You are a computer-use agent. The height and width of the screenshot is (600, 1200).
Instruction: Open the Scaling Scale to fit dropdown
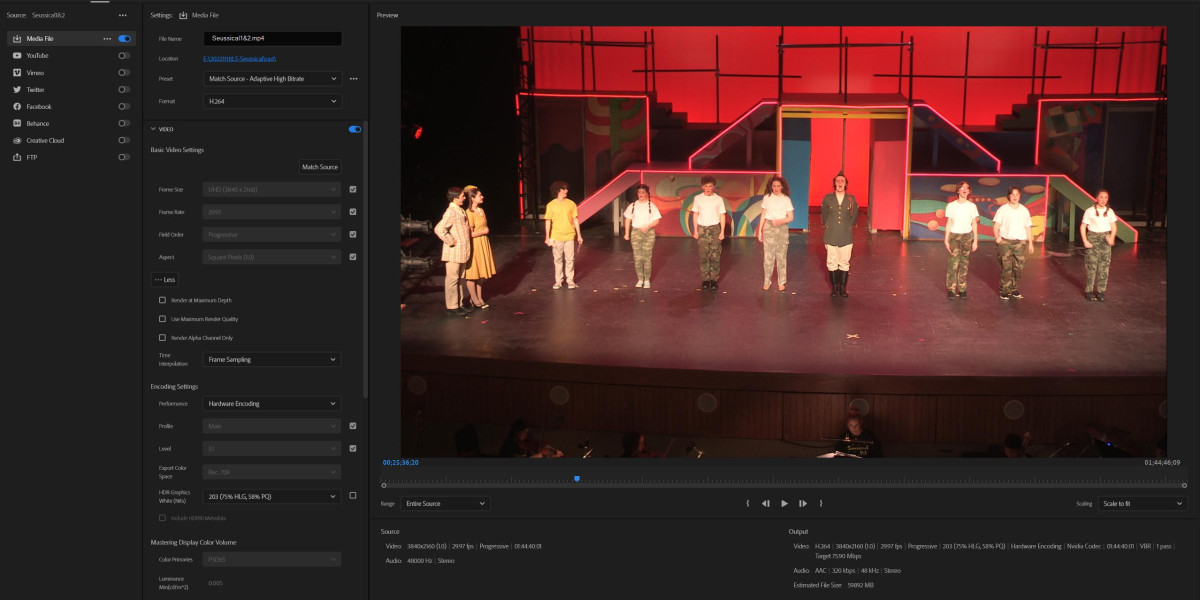[1142, 504]
